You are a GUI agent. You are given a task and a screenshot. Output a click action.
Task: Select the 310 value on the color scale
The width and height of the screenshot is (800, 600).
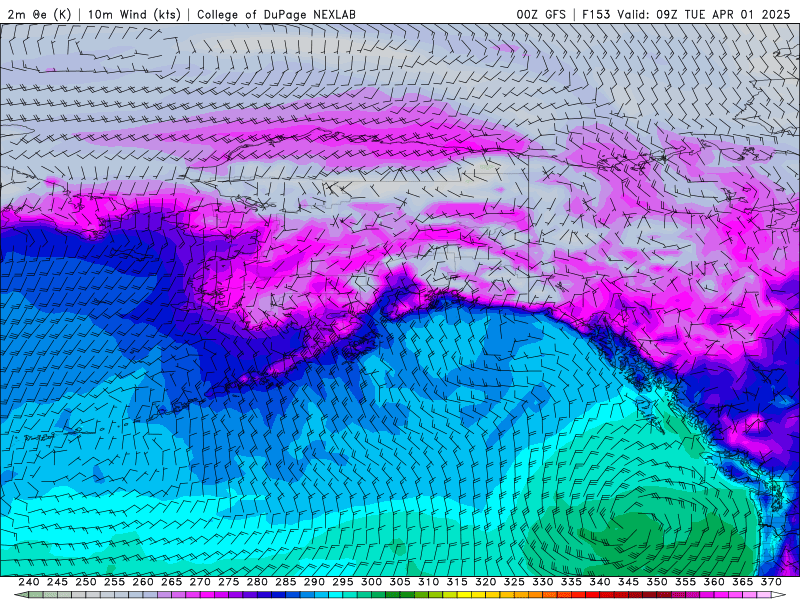pos(429,582)
